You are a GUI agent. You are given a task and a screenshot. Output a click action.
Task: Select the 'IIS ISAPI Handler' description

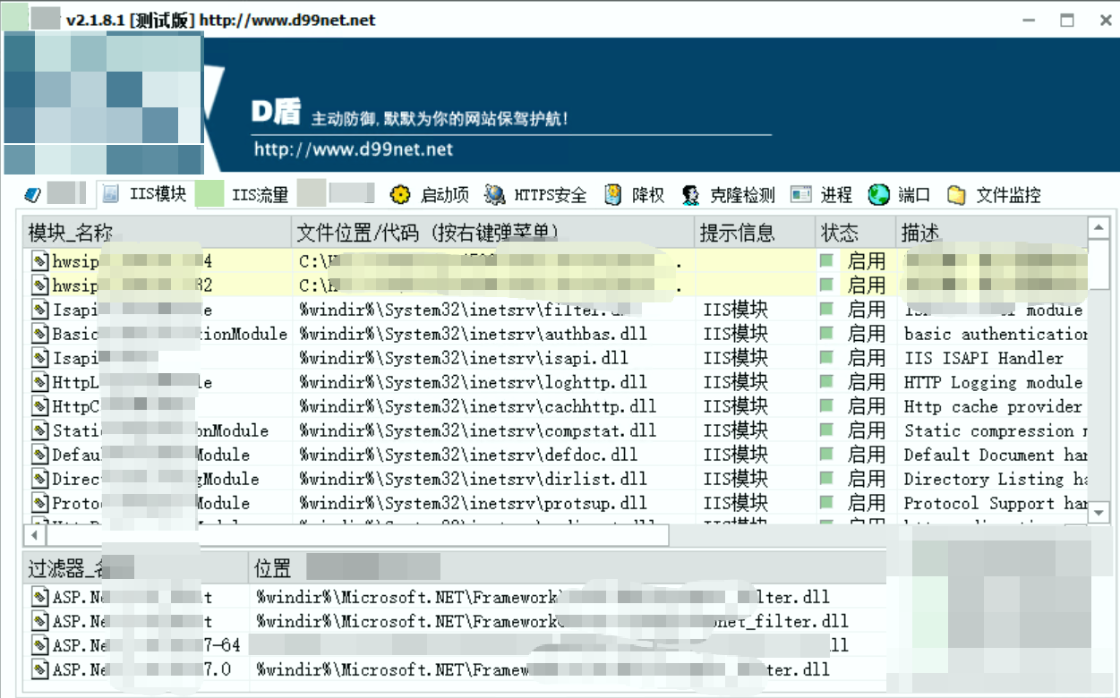(x=984, y=358)
